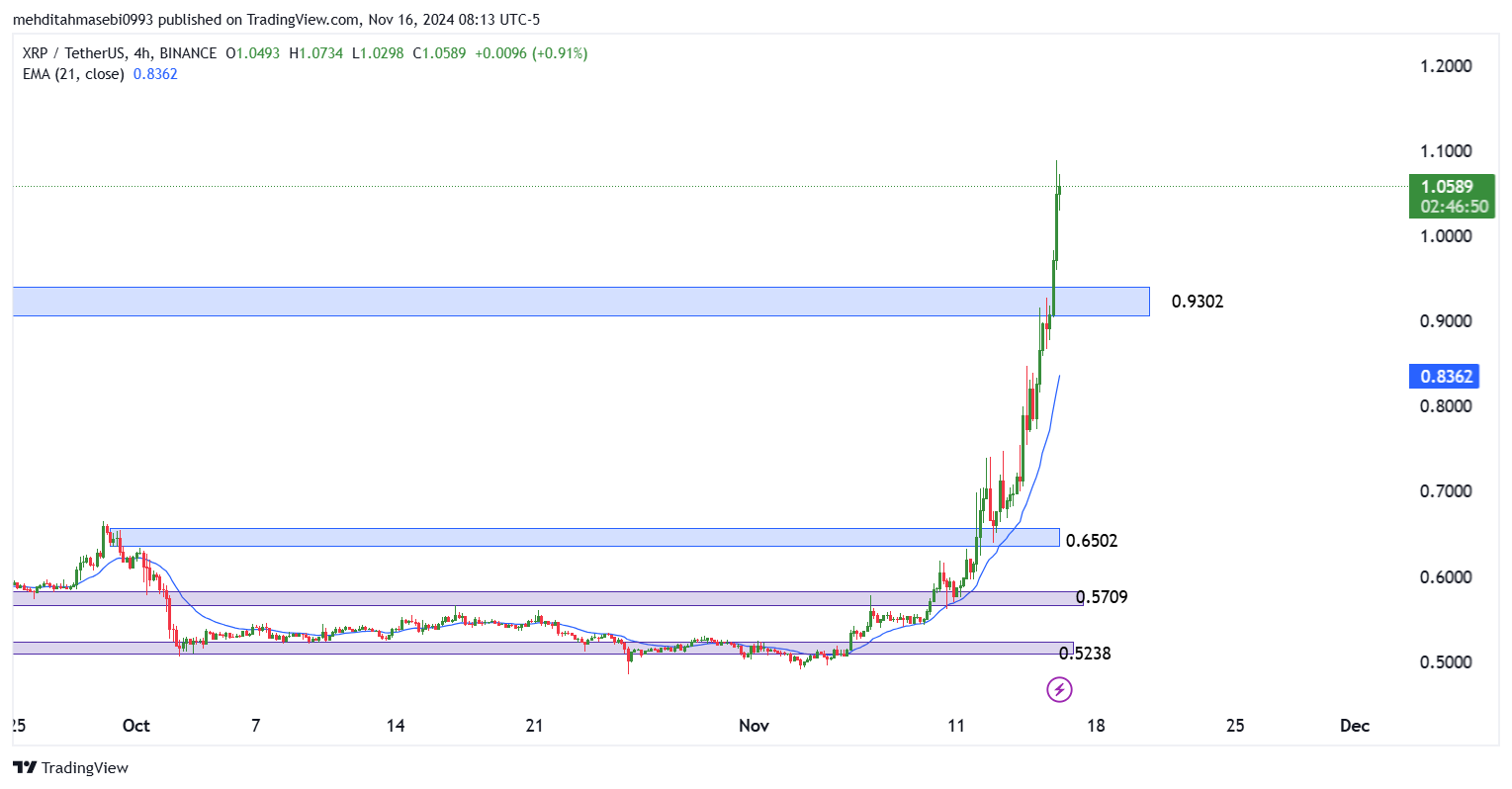1512x789 pixels.
Task: Click the EMA (21, close) indicator label
Action: point(73,74)
